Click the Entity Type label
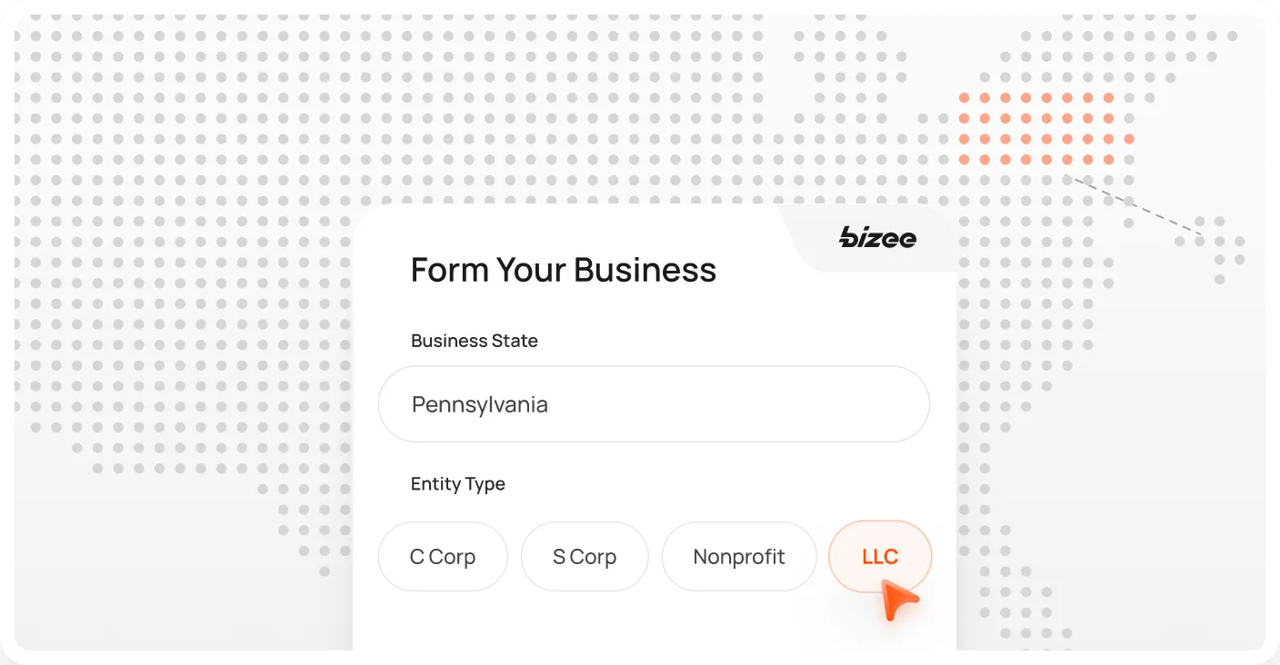 click(458, 484)
